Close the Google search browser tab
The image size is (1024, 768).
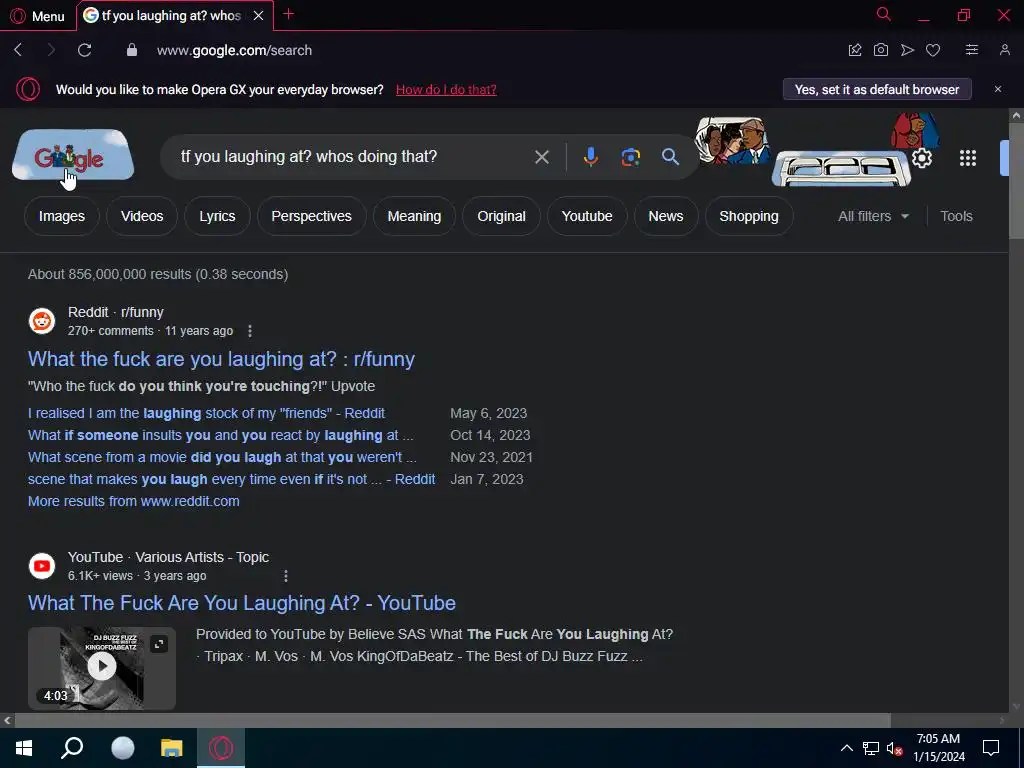click(259, 15)
